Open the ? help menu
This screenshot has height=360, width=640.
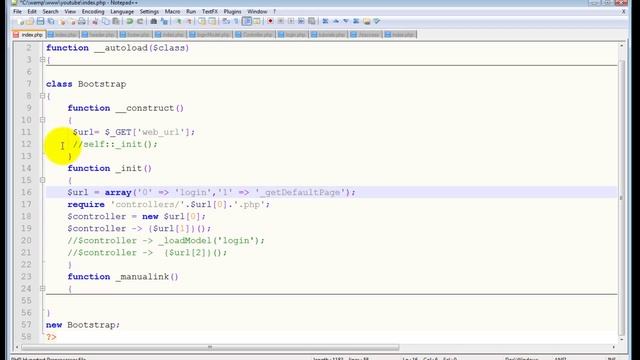274,11
